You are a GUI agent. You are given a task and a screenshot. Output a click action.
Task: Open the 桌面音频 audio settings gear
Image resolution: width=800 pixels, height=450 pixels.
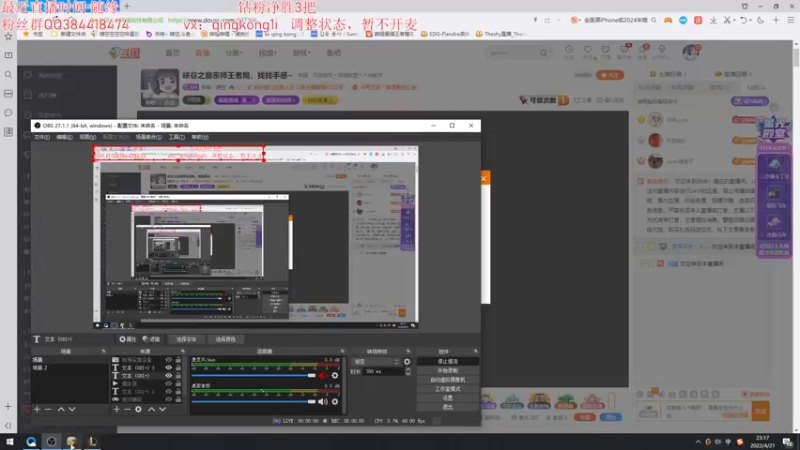(335, 402)
